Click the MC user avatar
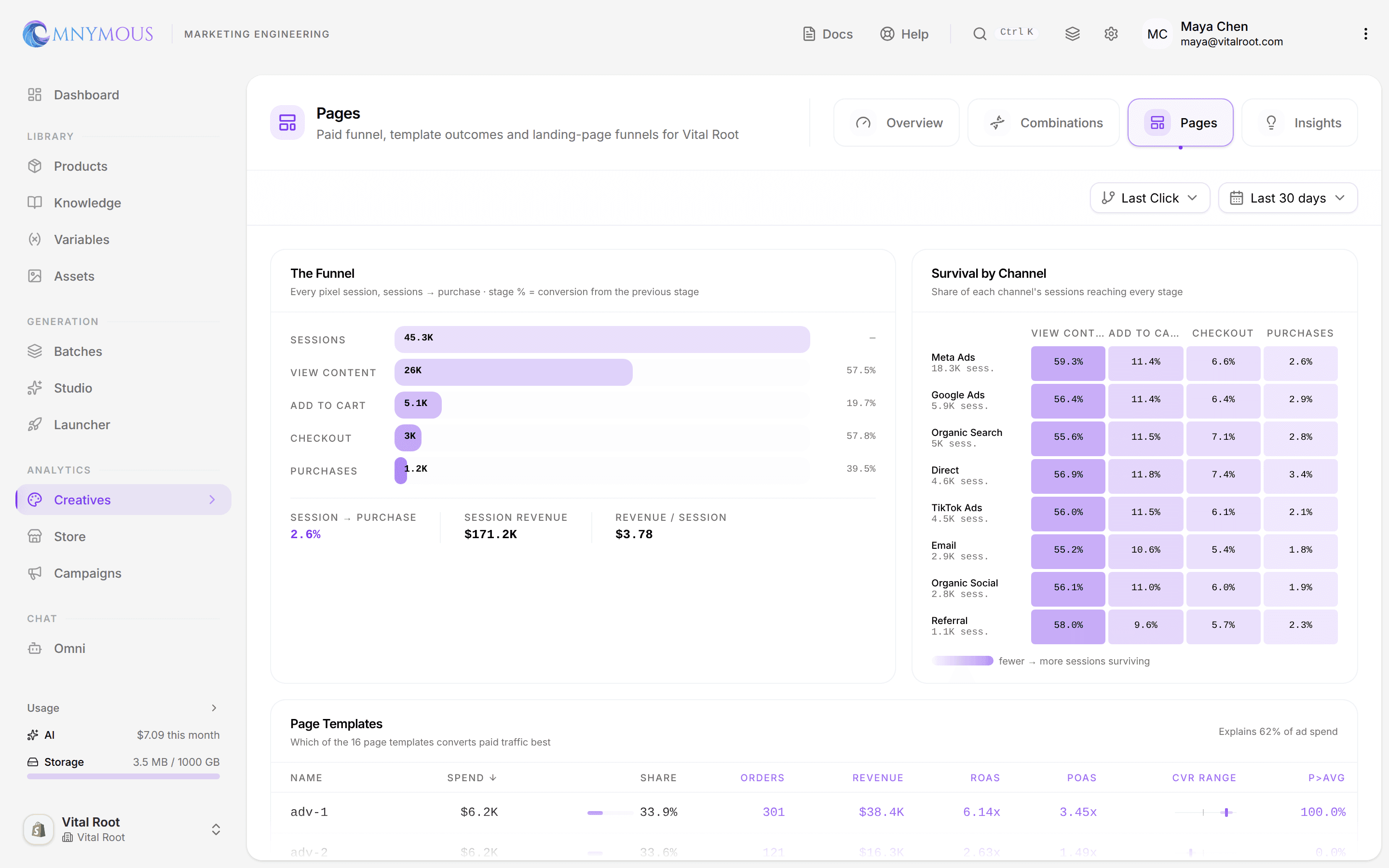Screen dimensions: 1389x868 click(x=1157, y=34)
